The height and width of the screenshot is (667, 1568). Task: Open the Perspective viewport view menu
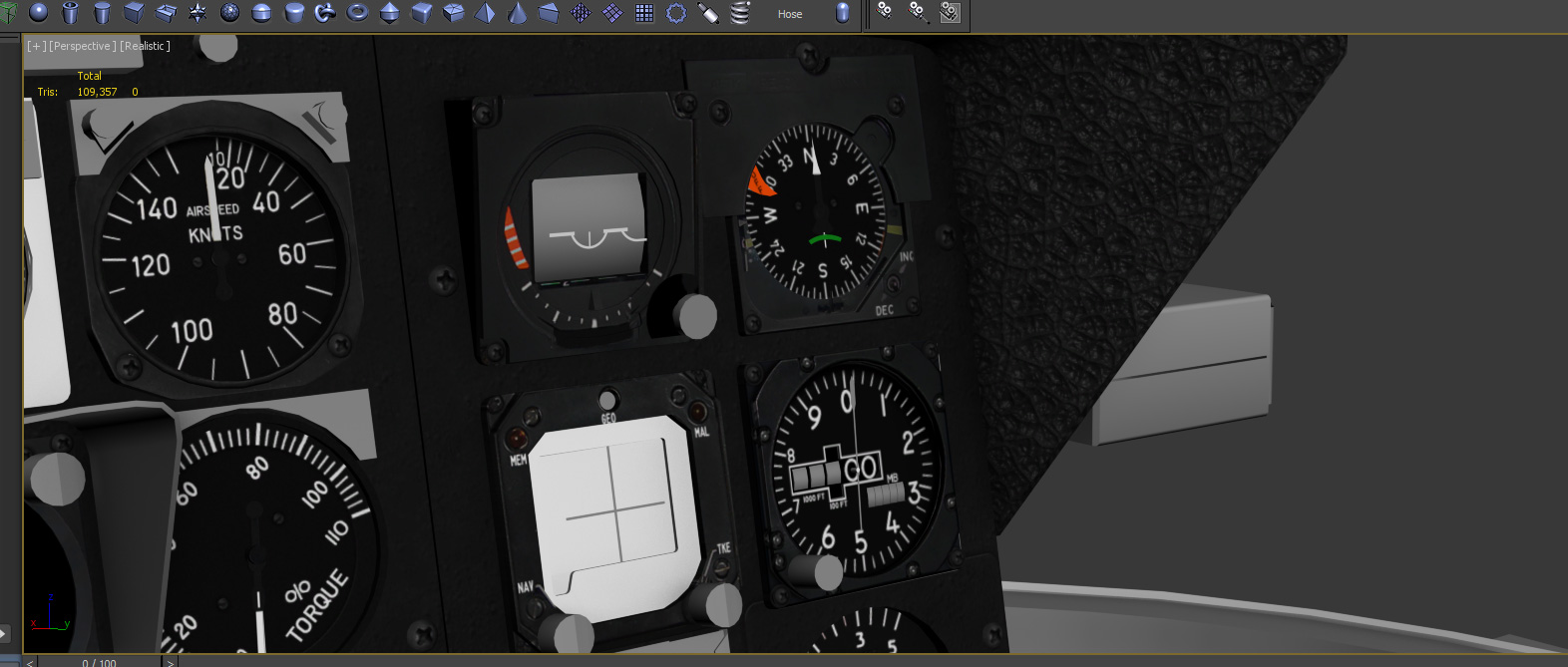tap(83, 46)
